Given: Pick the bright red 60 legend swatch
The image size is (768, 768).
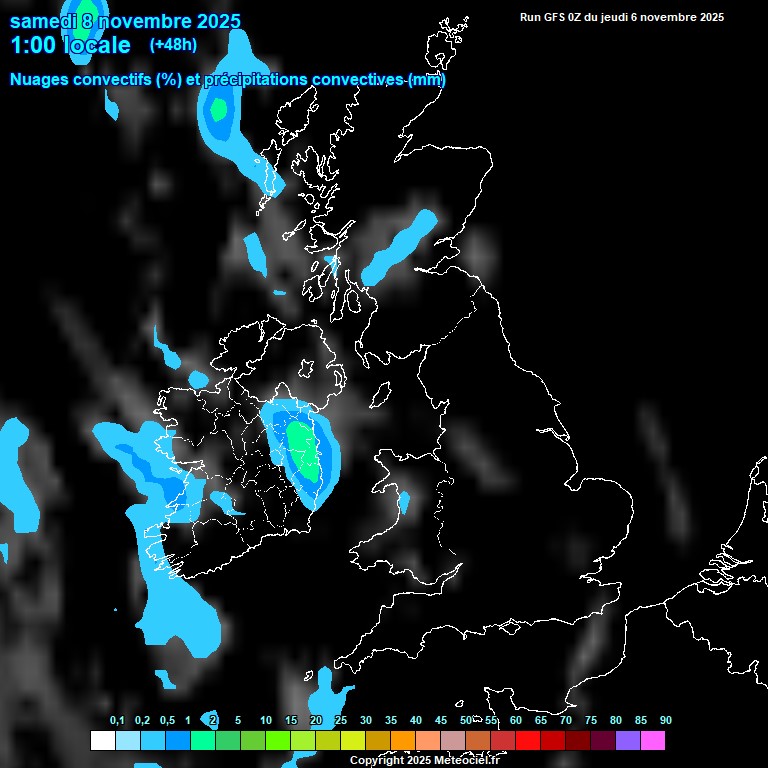Looking at the screenshot, I should pyautogui.click(x=527, y=741).
